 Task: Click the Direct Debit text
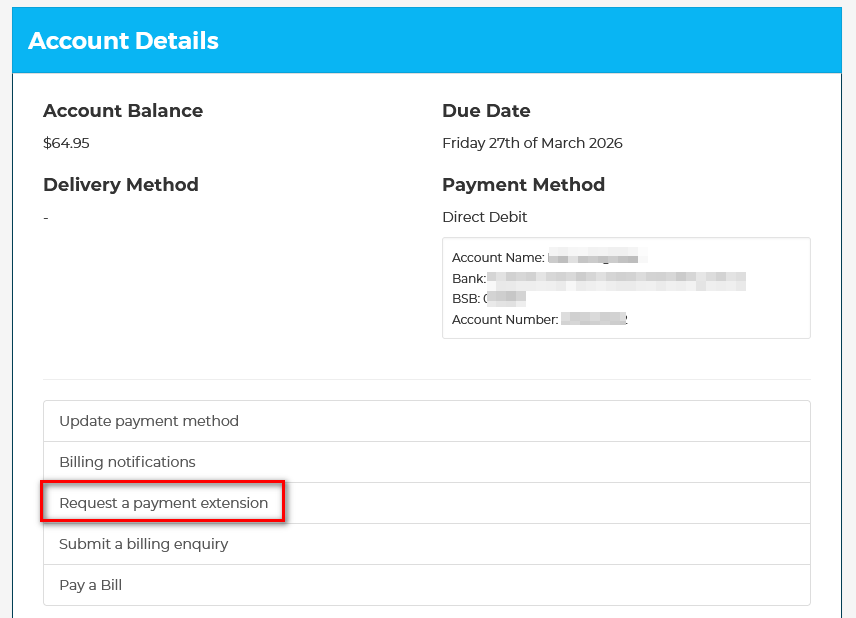point(484,217)
